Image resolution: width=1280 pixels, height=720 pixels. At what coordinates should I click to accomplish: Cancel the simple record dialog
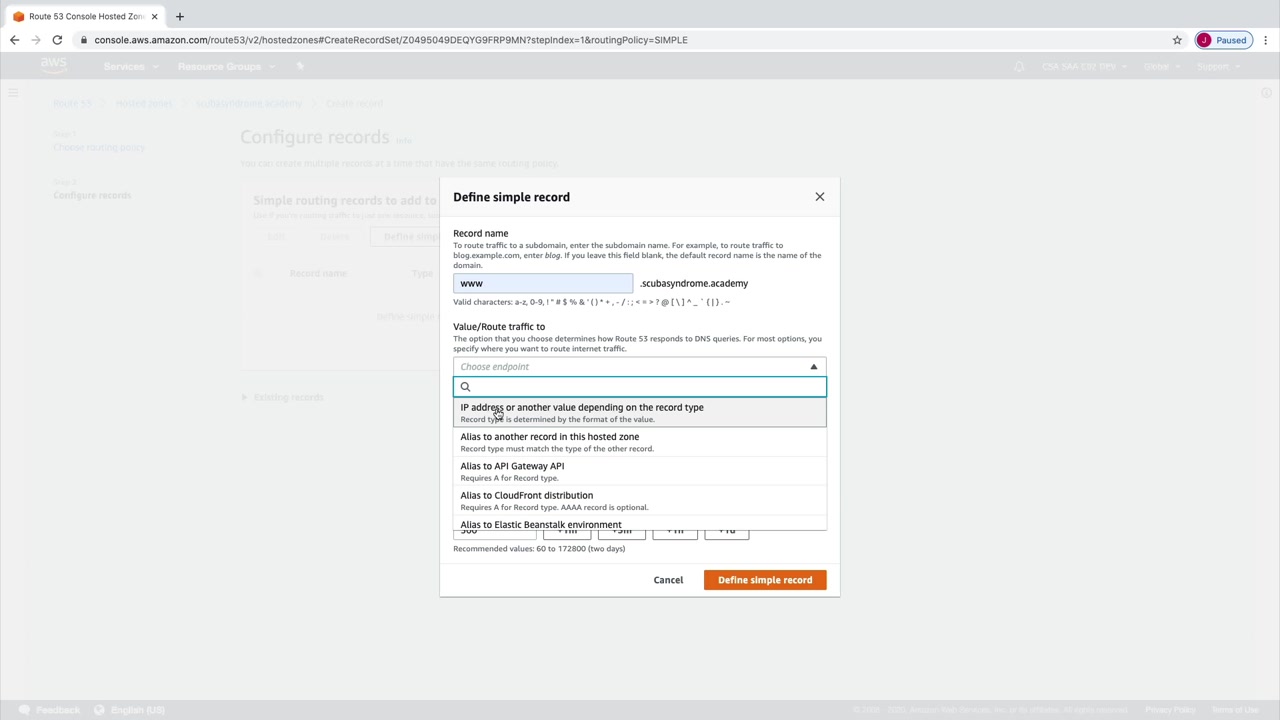pos(668,580)
